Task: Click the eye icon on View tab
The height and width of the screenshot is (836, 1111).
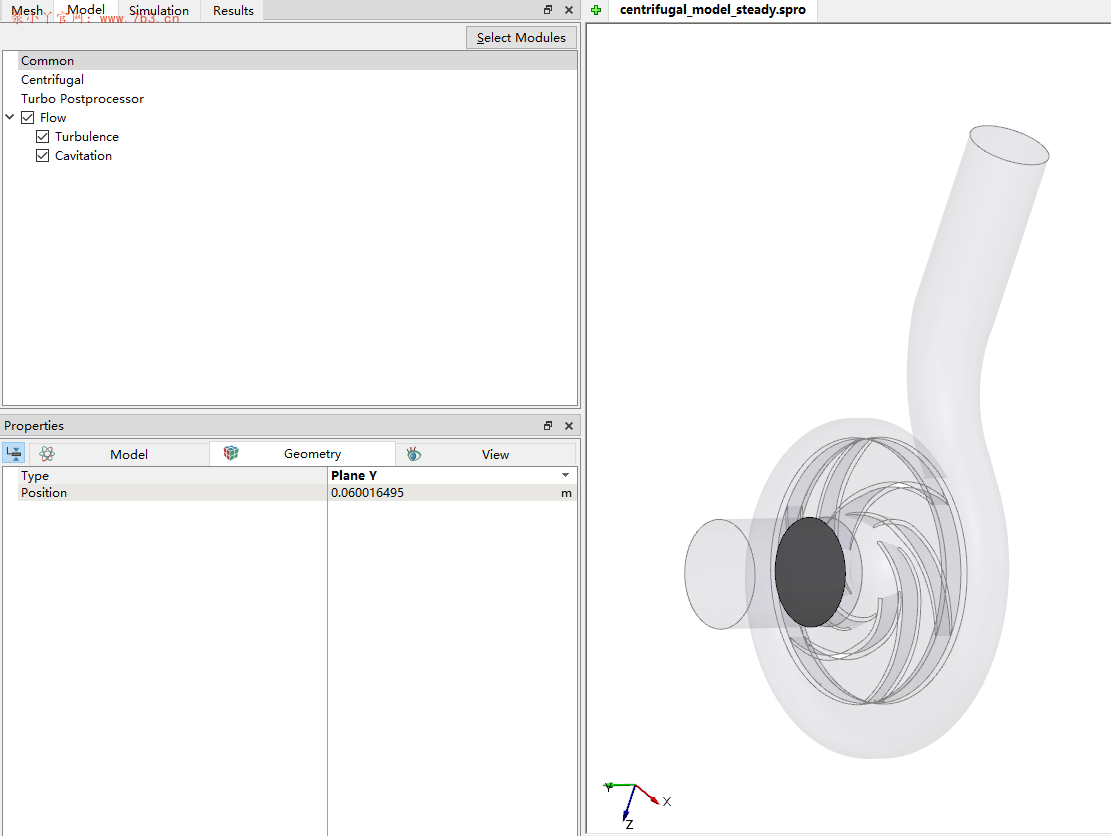Action: point(414,454)
